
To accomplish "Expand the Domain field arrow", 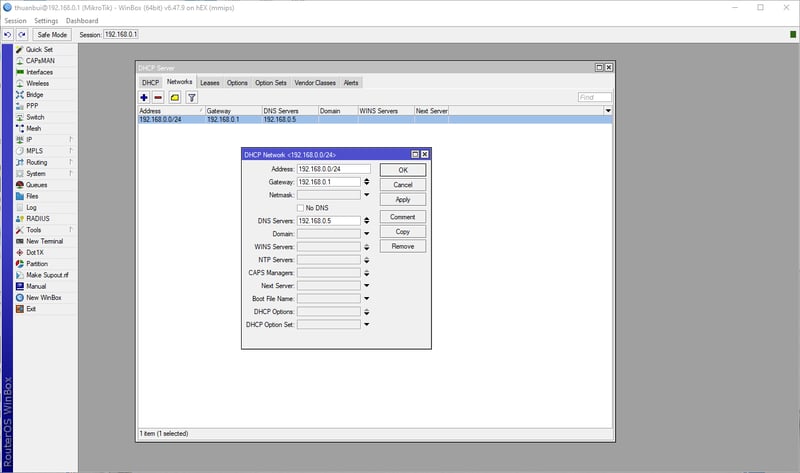I will (x=367, y=233).
